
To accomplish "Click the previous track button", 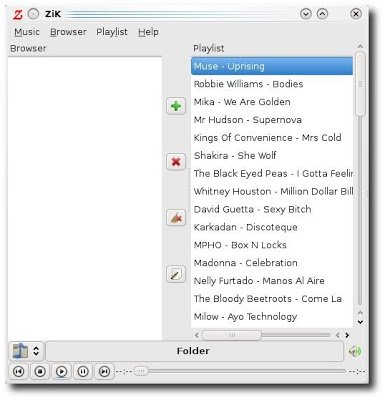I will pyautogui.click(x=19, y=371).
